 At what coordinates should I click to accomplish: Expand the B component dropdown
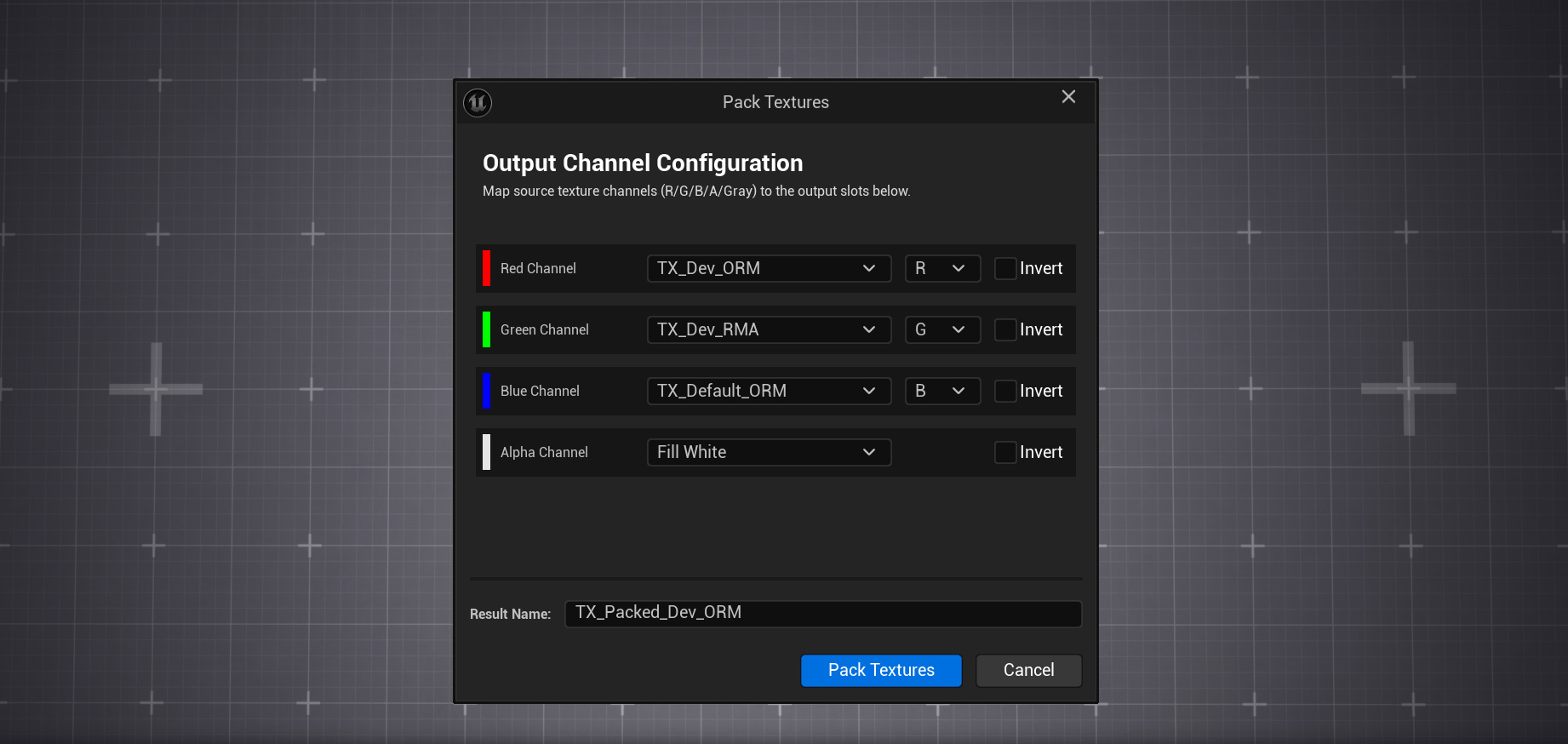click(941, 392)
